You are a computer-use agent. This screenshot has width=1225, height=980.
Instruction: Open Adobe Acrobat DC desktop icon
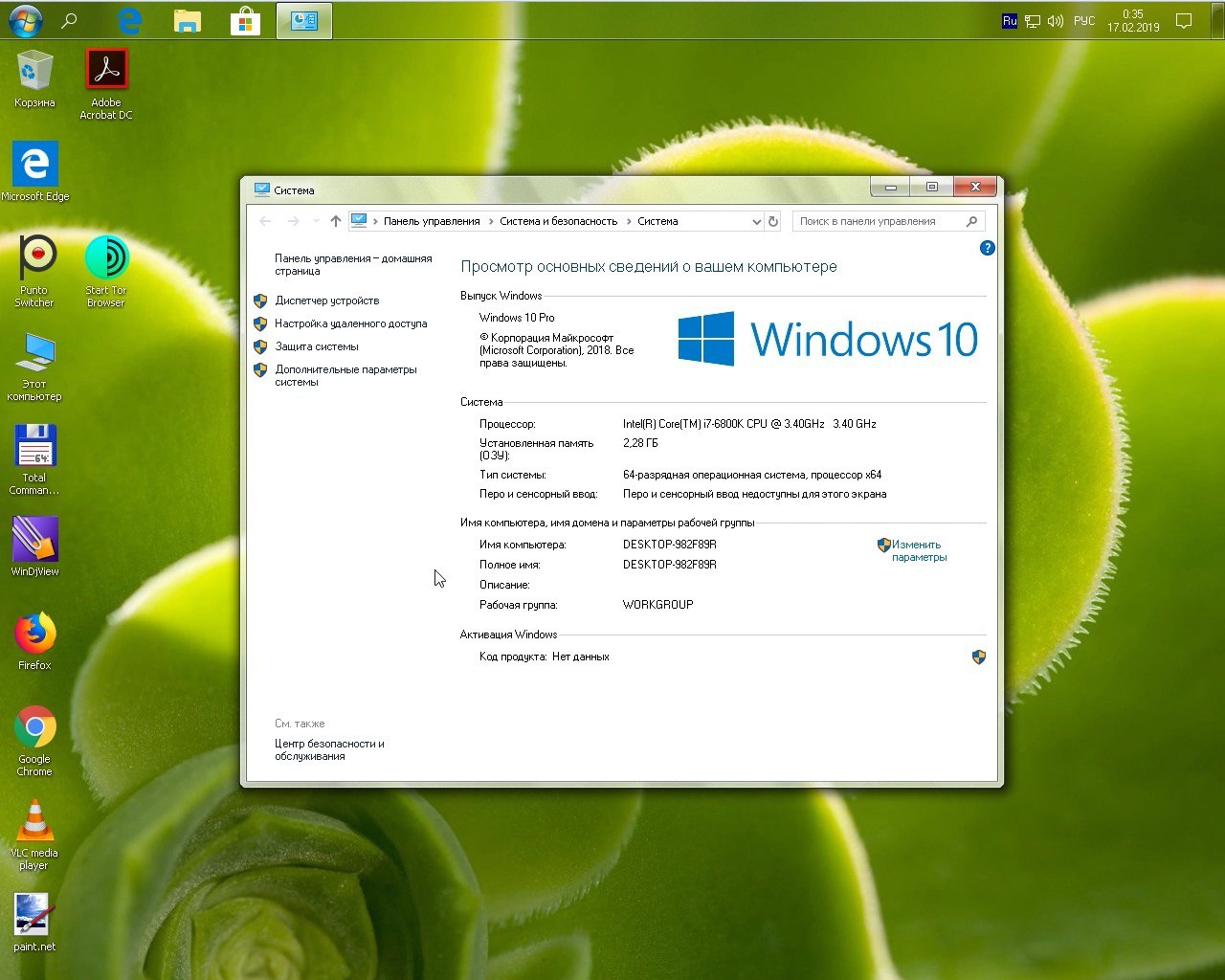tap(106, 84)
